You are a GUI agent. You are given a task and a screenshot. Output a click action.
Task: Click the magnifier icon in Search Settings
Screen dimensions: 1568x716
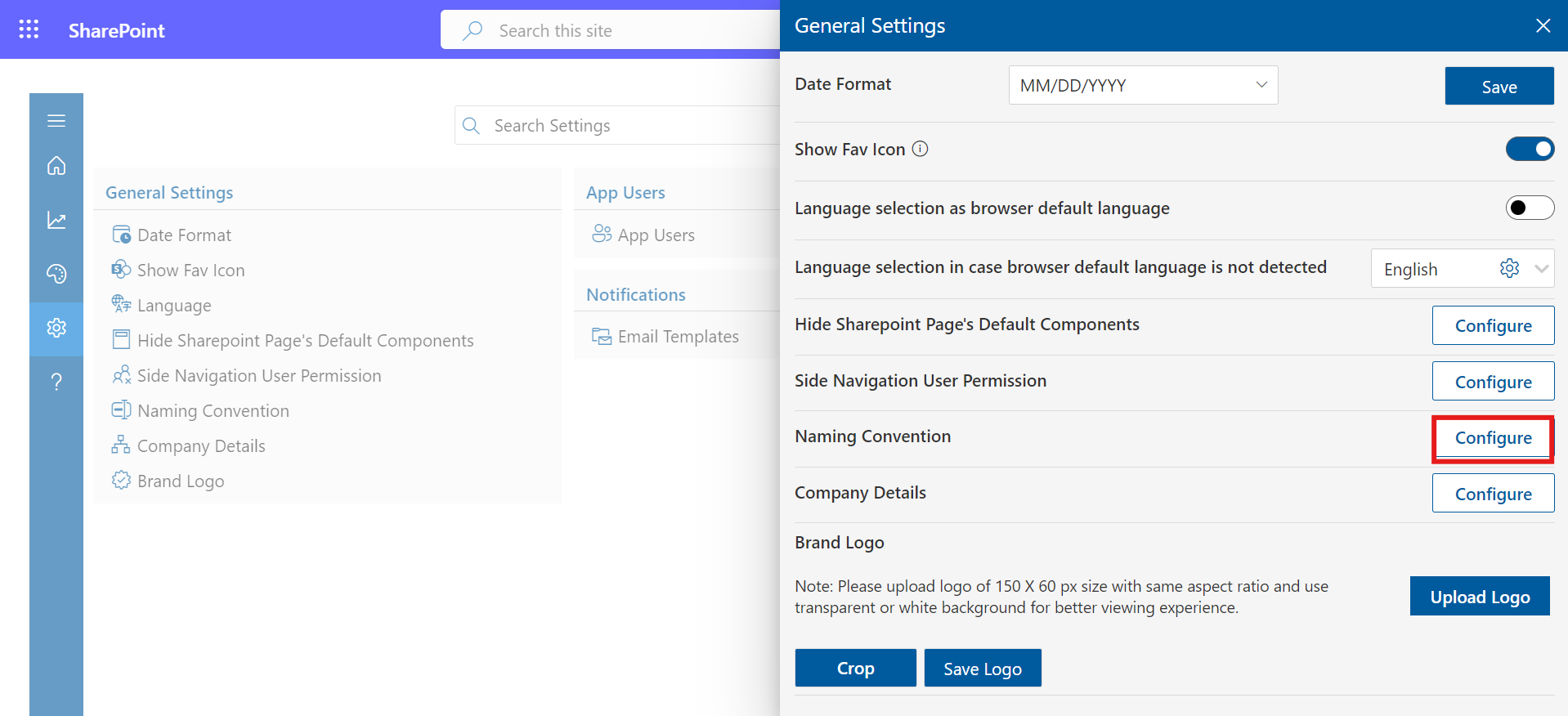(x=471, y=125)
